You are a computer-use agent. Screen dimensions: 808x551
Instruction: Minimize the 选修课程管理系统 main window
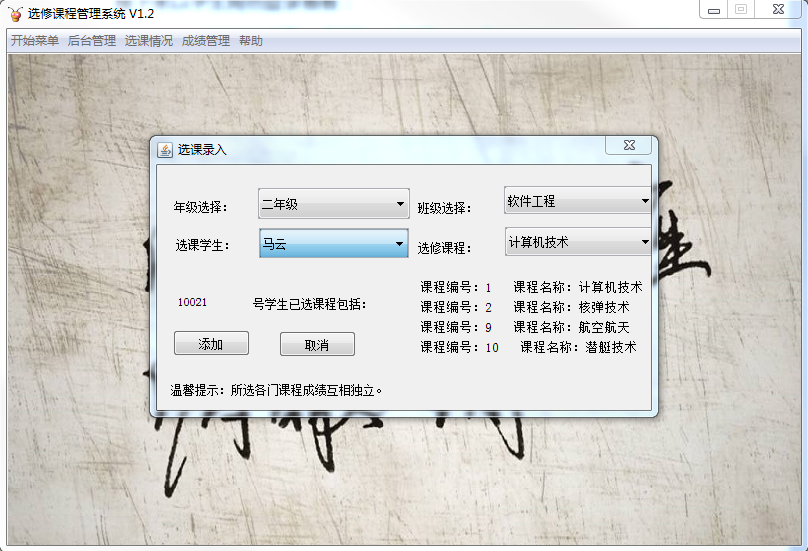(x=714, y=10)
